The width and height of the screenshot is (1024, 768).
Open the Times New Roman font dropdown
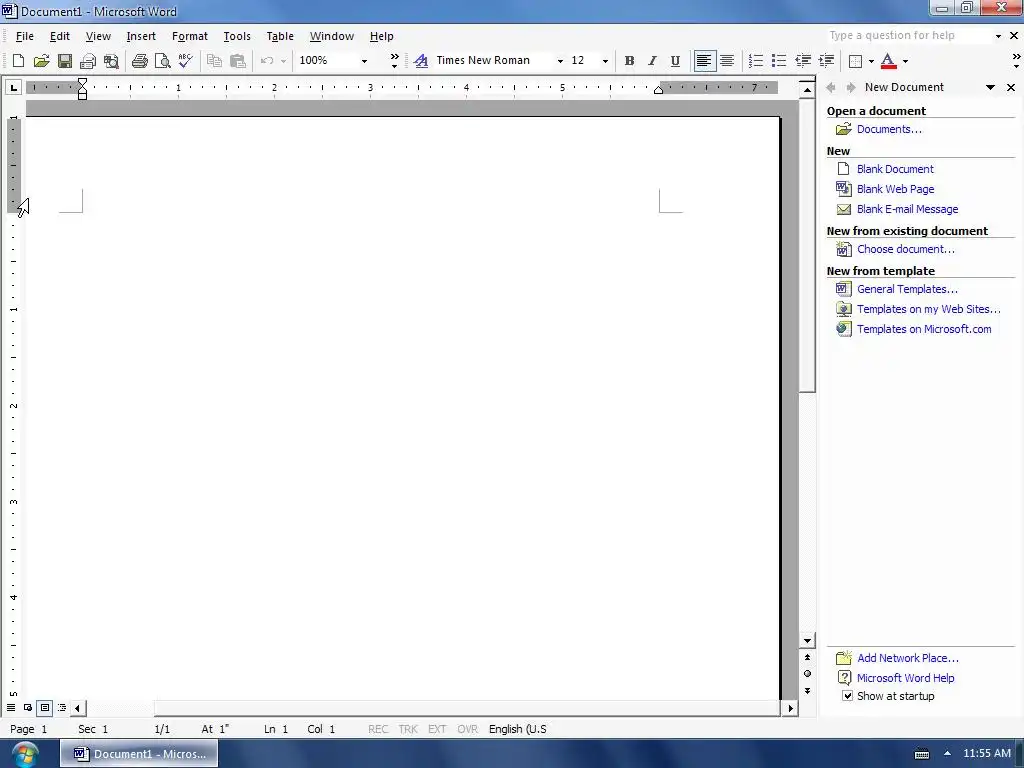point(560,61)
